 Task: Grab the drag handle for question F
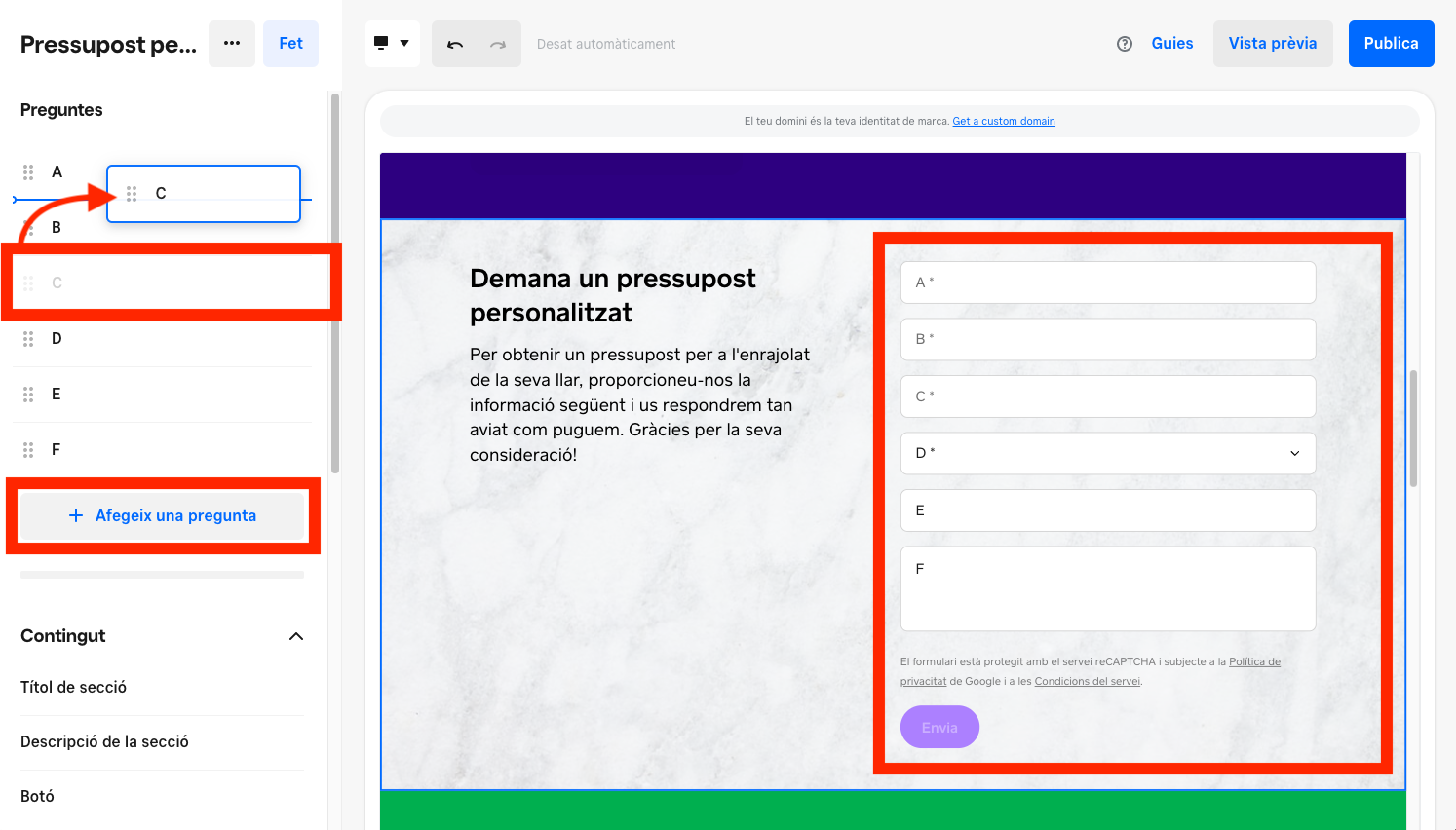point(28,450)
